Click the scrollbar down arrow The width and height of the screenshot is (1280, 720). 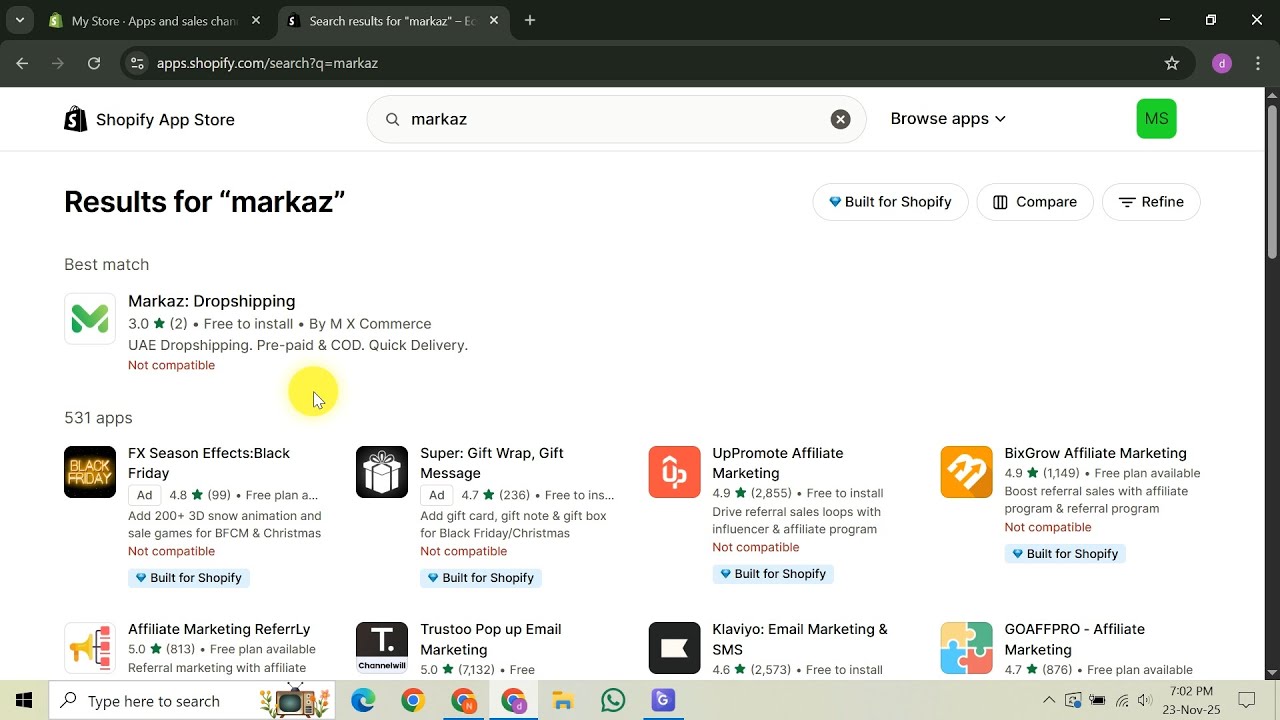click(x=1272, y=672)
